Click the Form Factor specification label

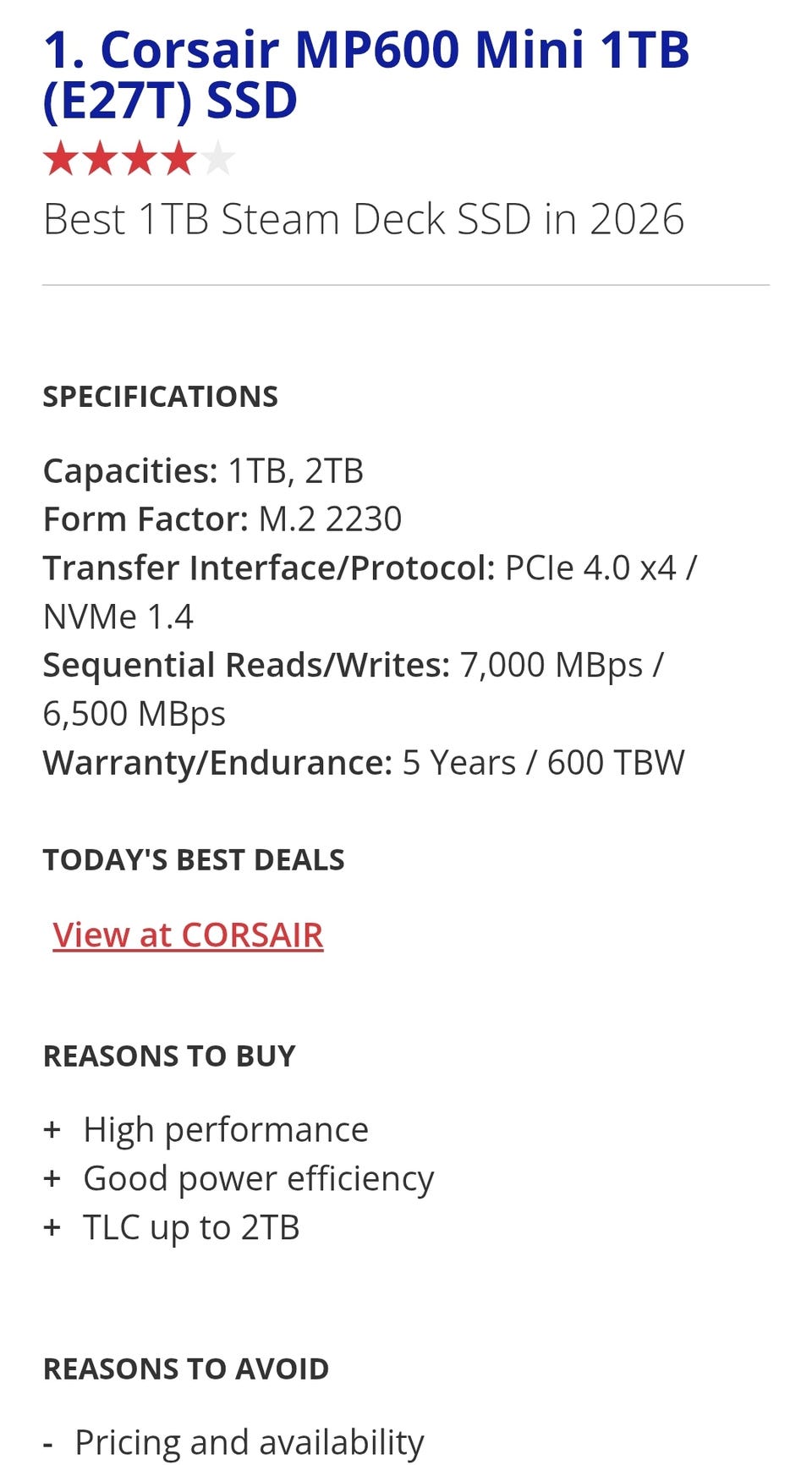pyautogui.click(x=145, y=519)
